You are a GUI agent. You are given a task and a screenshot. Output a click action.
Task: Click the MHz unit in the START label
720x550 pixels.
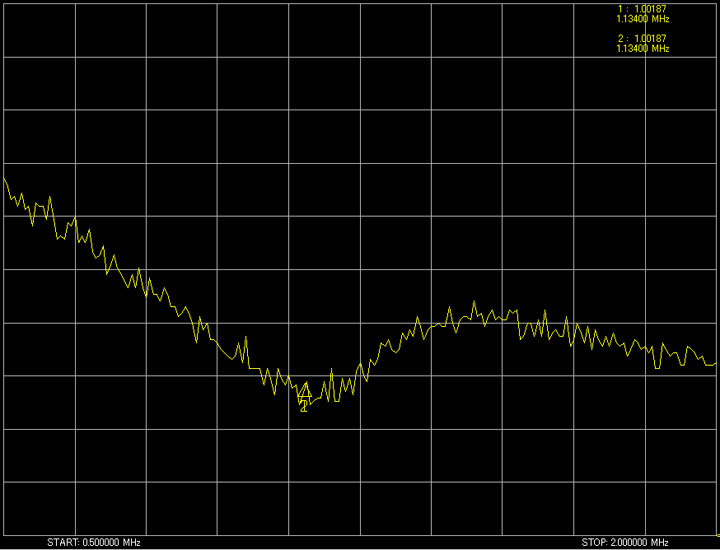point(130,542)
